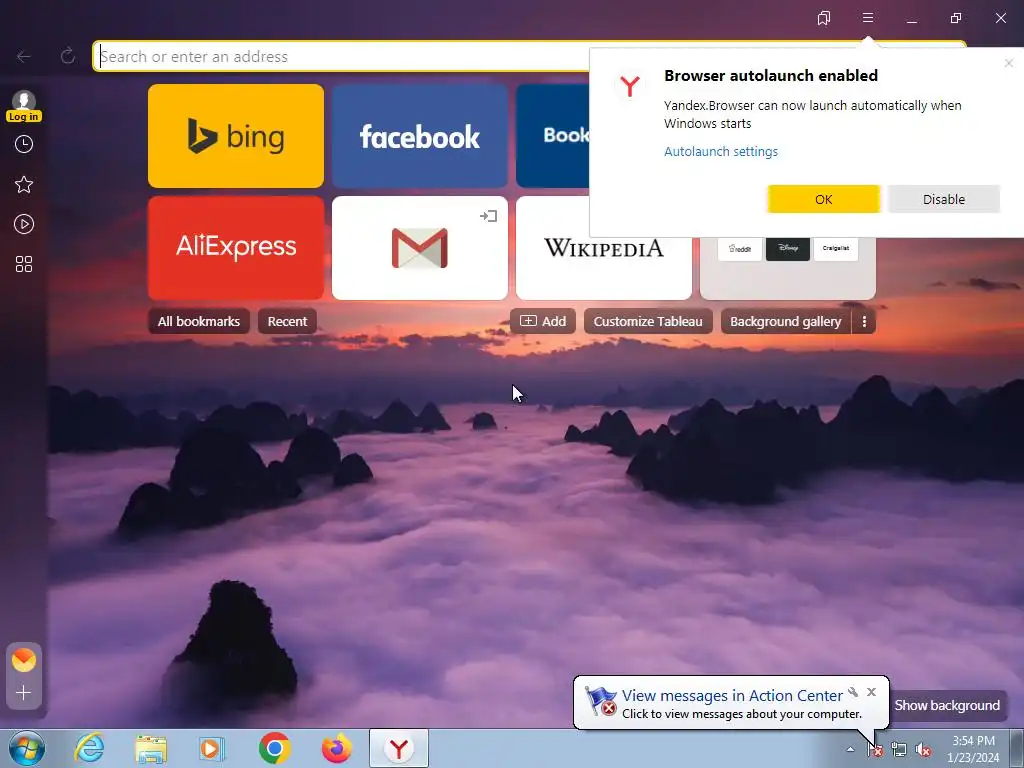
Task: Click the Action Center flag tray icon
Action: tap(875, 750)
